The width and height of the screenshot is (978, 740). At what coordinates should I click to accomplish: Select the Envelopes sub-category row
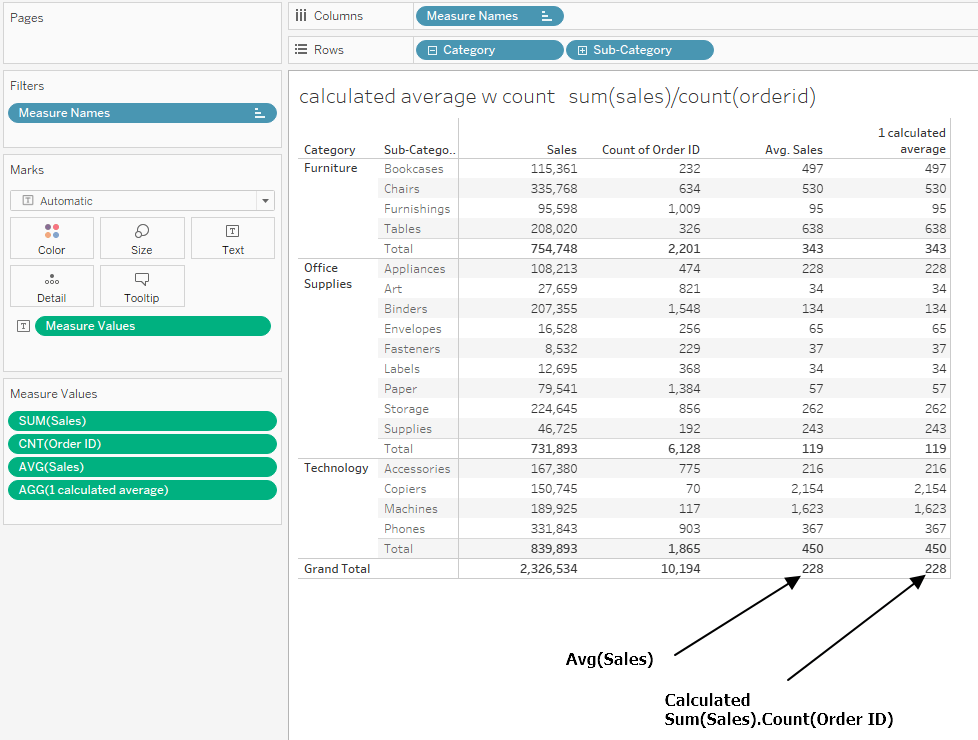click(x=412, y=329)
